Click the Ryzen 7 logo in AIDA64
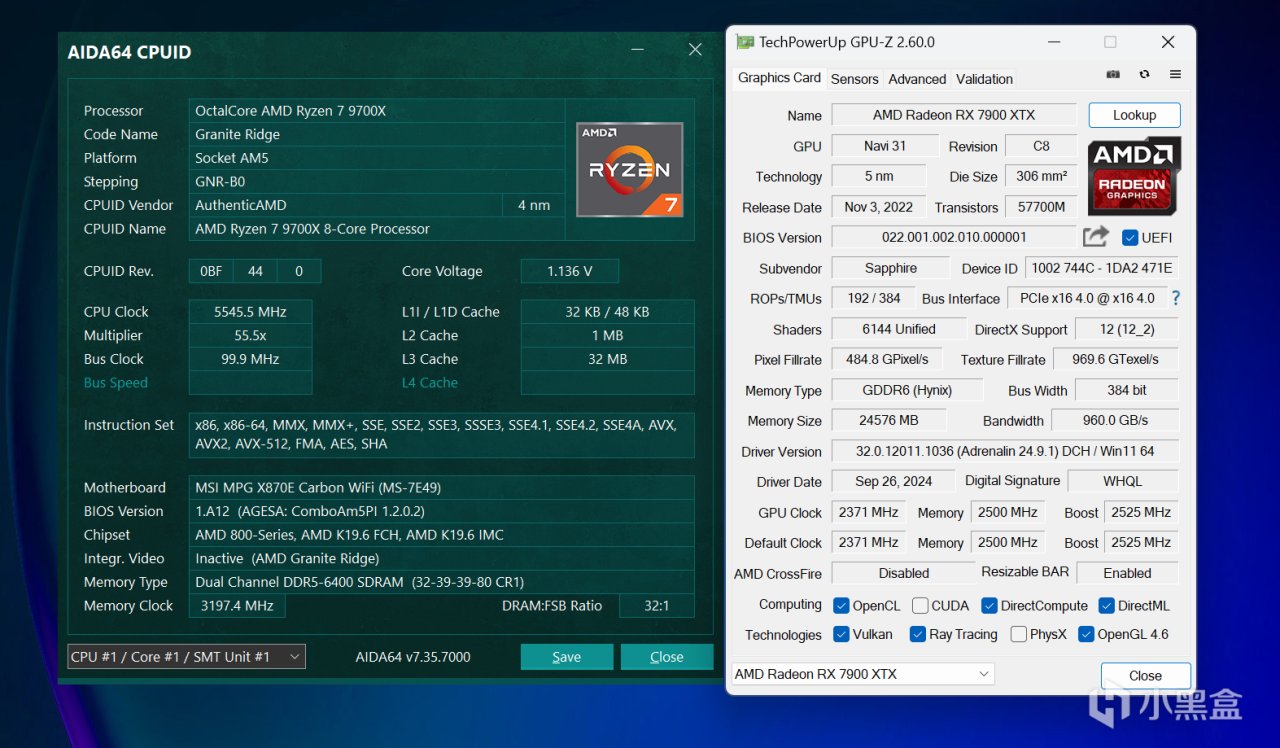The height and width of the screenshot is (748, 1280). point(630,169)
